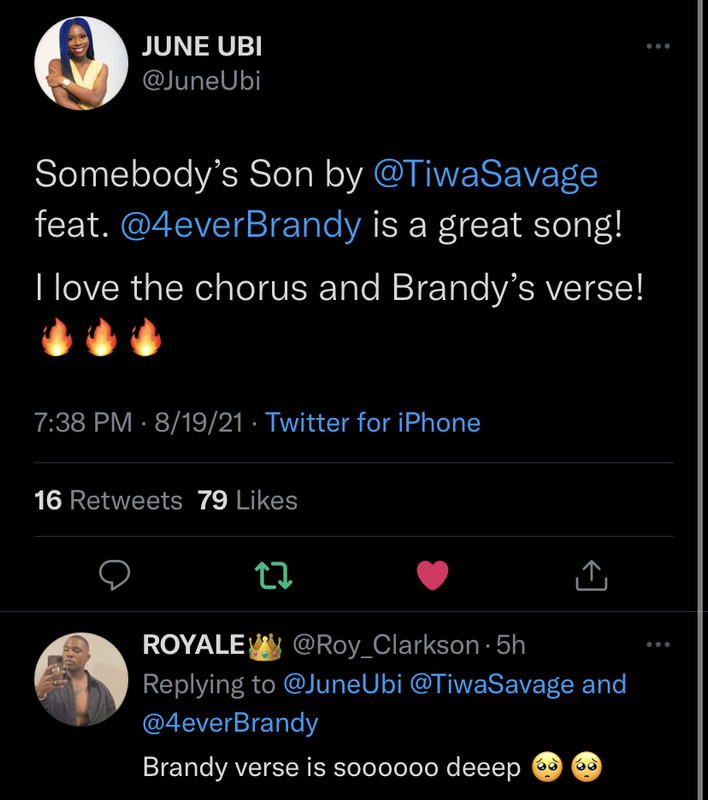The width and height of the screenshot is (708, 800).
Task: Open JUNE UBI display name
Action: point(202,46)
